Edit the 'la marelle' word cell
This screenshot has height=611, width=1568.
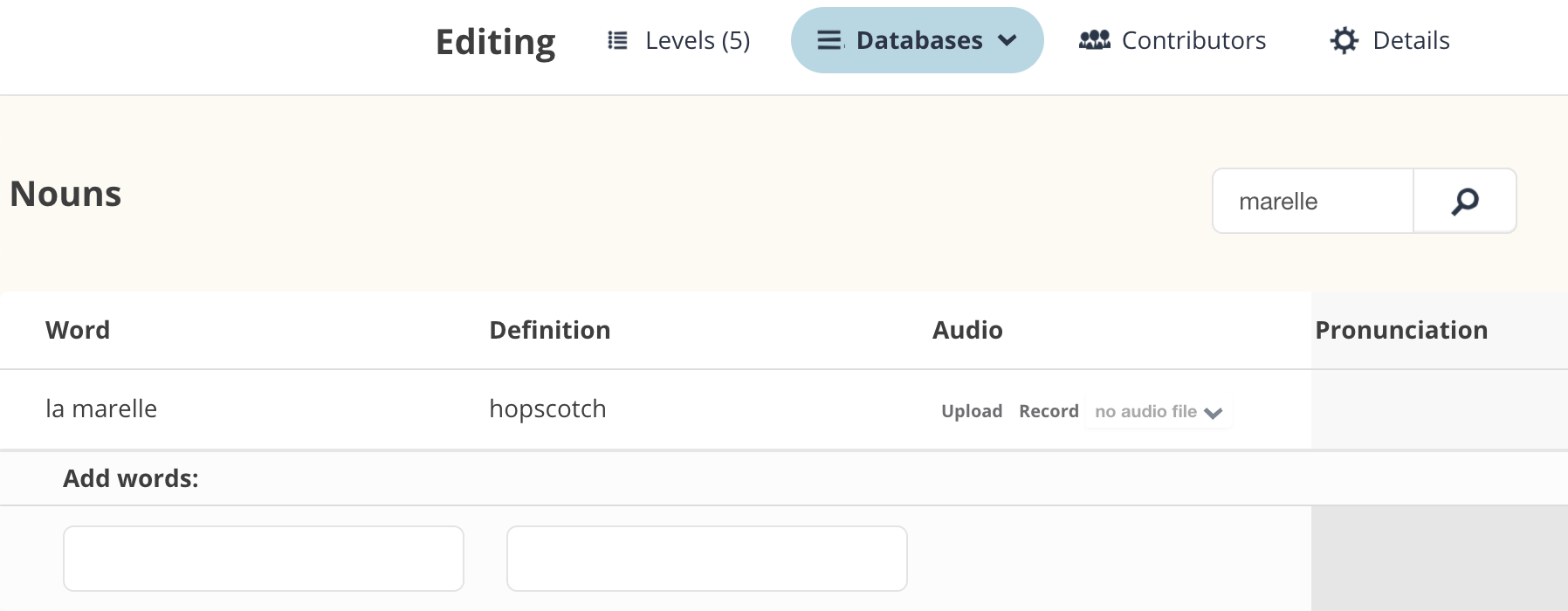[x=101, y=409]
